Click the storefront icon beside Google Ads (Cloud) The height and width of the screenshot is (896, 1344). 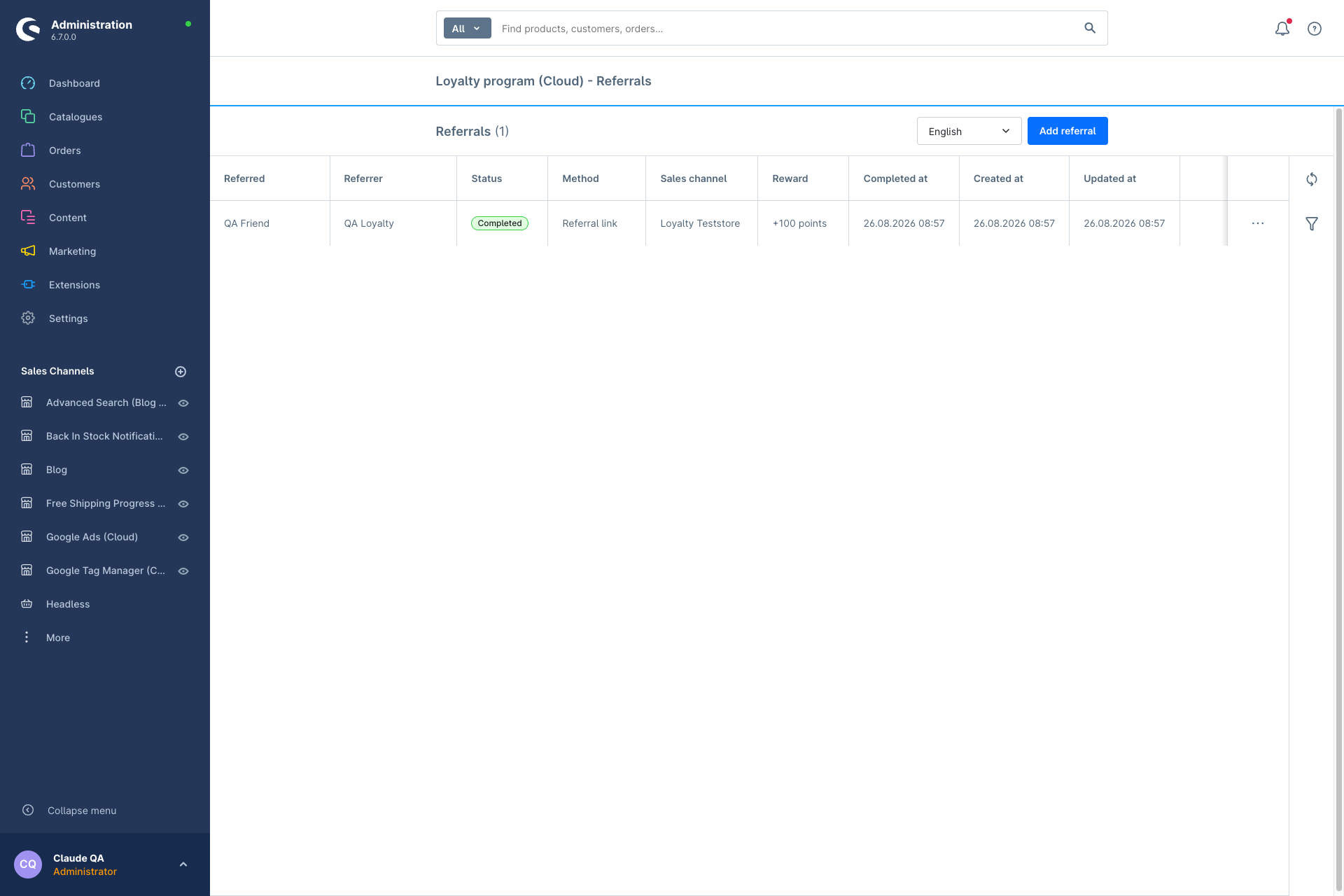click(27, 537)
